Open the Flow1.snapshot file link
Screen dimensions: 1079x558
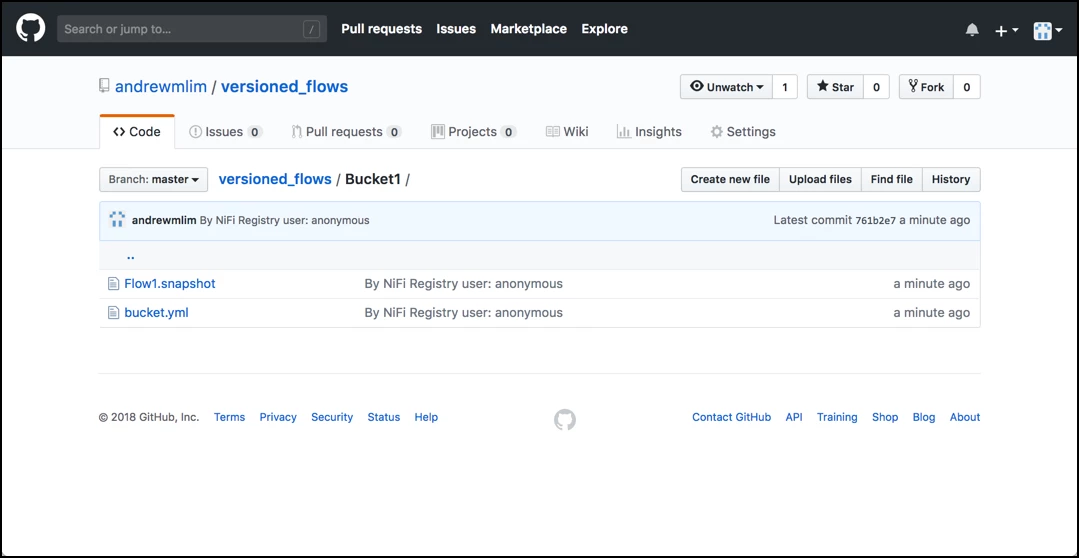170,283
